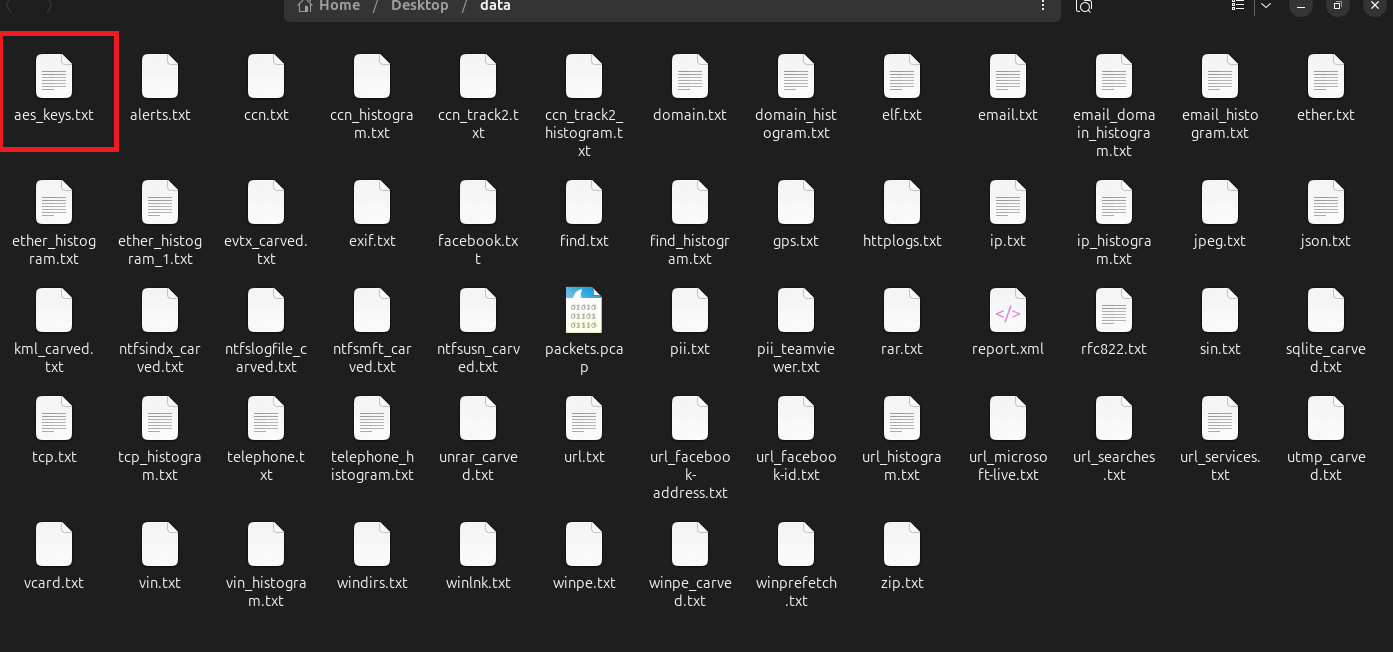The width and height of the screenshot is (1393, 652).
Task: Select the email.txt file icon
Action: [1008, 76]
